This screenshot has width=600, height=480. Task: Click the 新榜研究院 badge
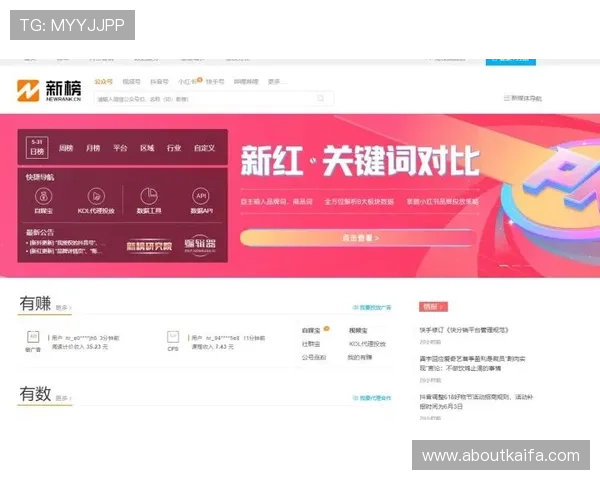click(149, 246)
